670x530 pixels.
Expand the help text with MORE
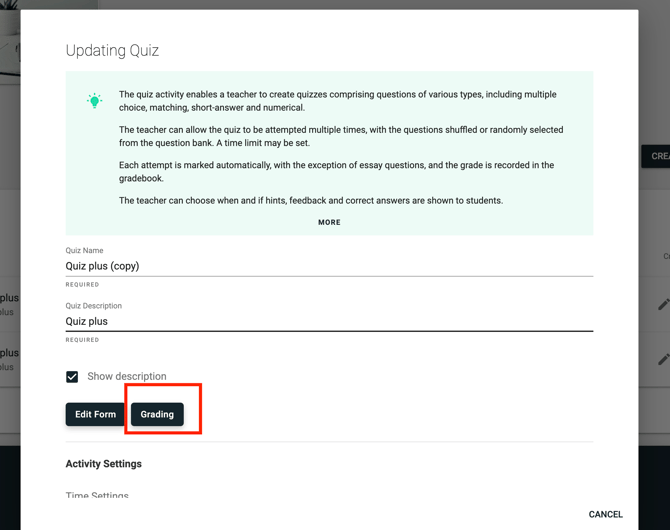coord(329,222)
